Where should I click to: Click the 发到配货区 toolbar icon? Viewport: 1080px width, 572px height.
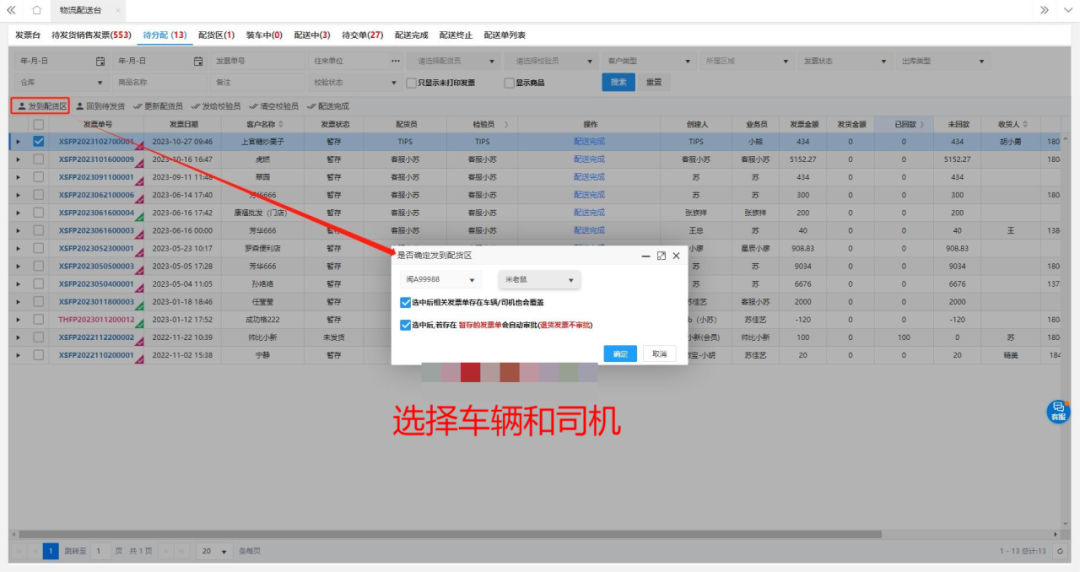(x=23, y=106)
